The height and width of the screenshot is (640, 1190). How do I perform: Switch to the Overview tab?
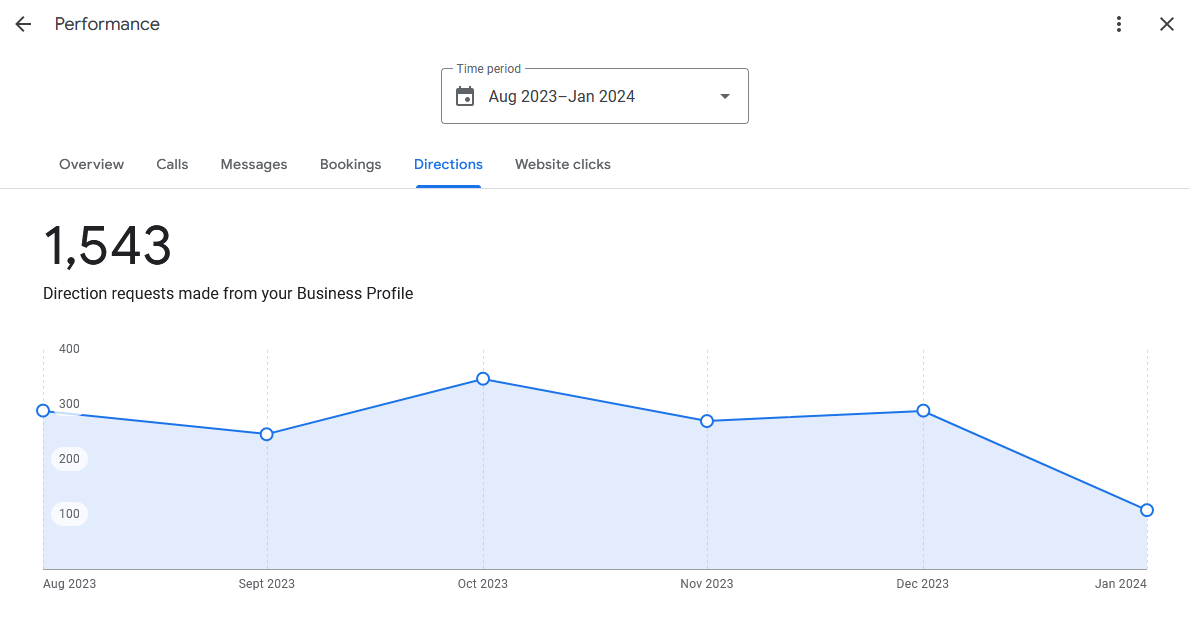(x=91, y=164)
